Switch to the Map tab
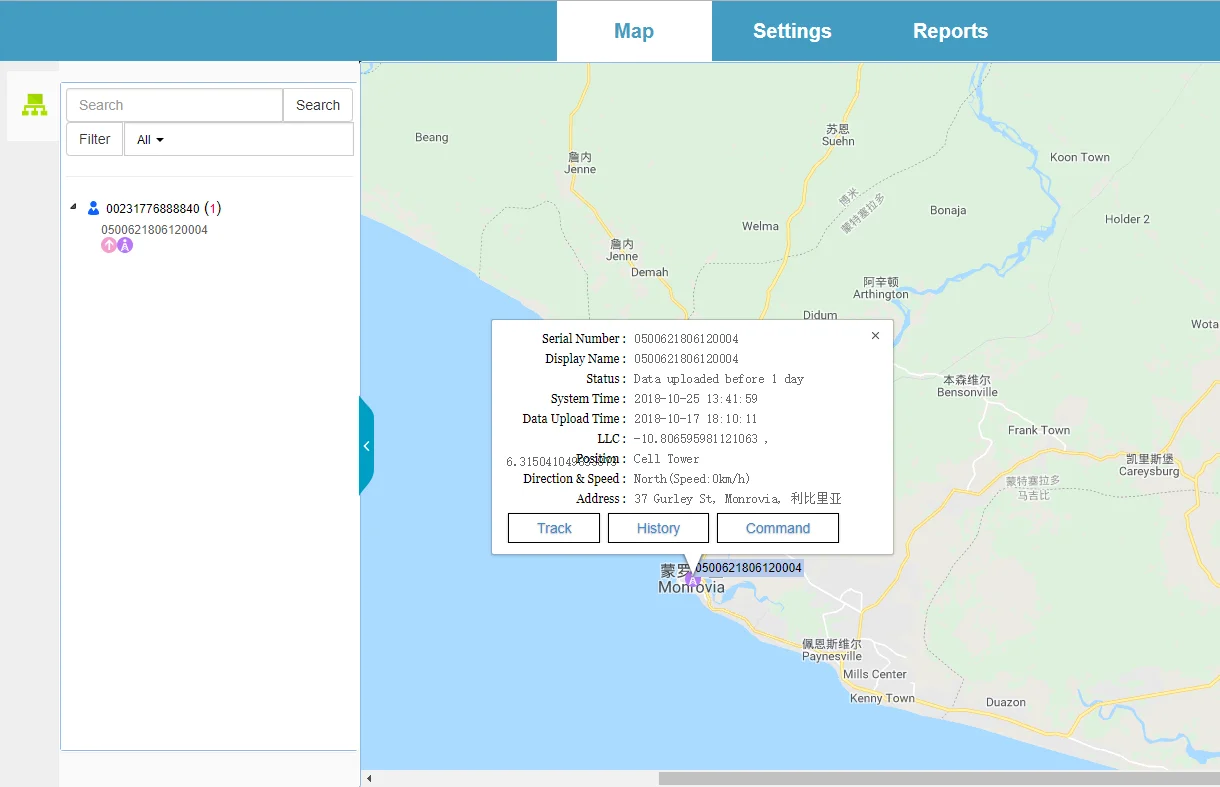The width and height of the screenshot is (1220, 787). pos(634,31)
